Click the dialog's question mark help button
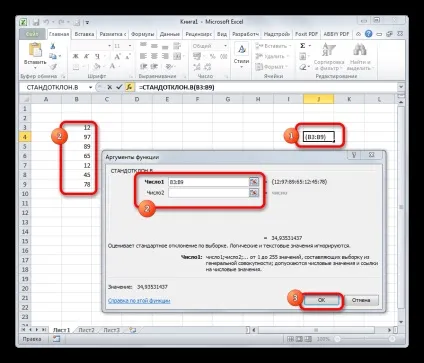This screenshot has height=363, width=424. click(x=354, y=155)
